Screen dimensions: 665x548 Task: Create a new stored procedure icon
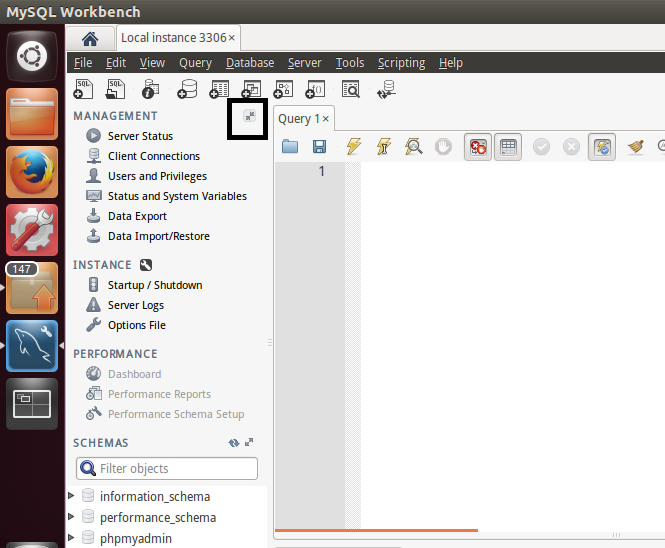tap(283, 89)
